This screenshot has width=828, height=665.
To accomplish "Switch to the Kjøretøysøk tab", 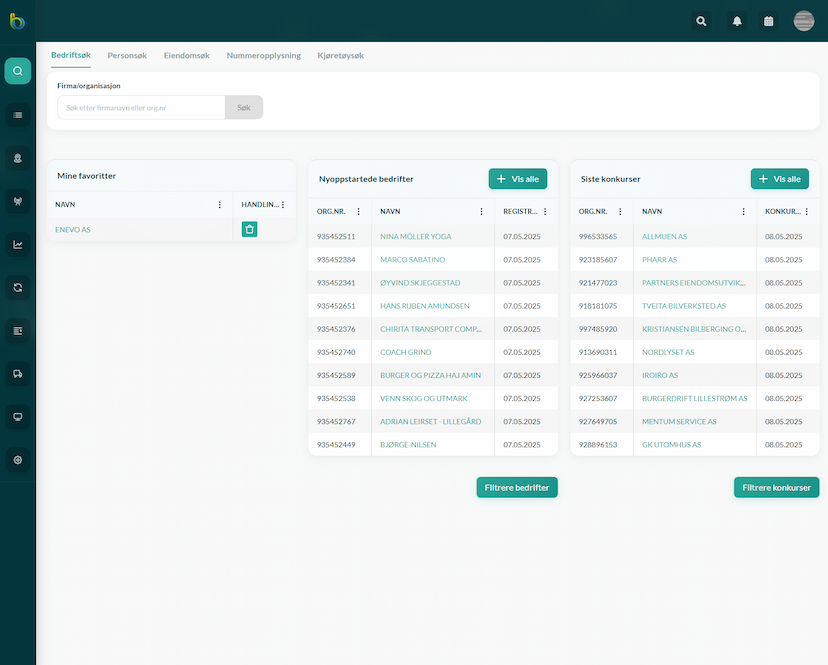I will point(341,55).
